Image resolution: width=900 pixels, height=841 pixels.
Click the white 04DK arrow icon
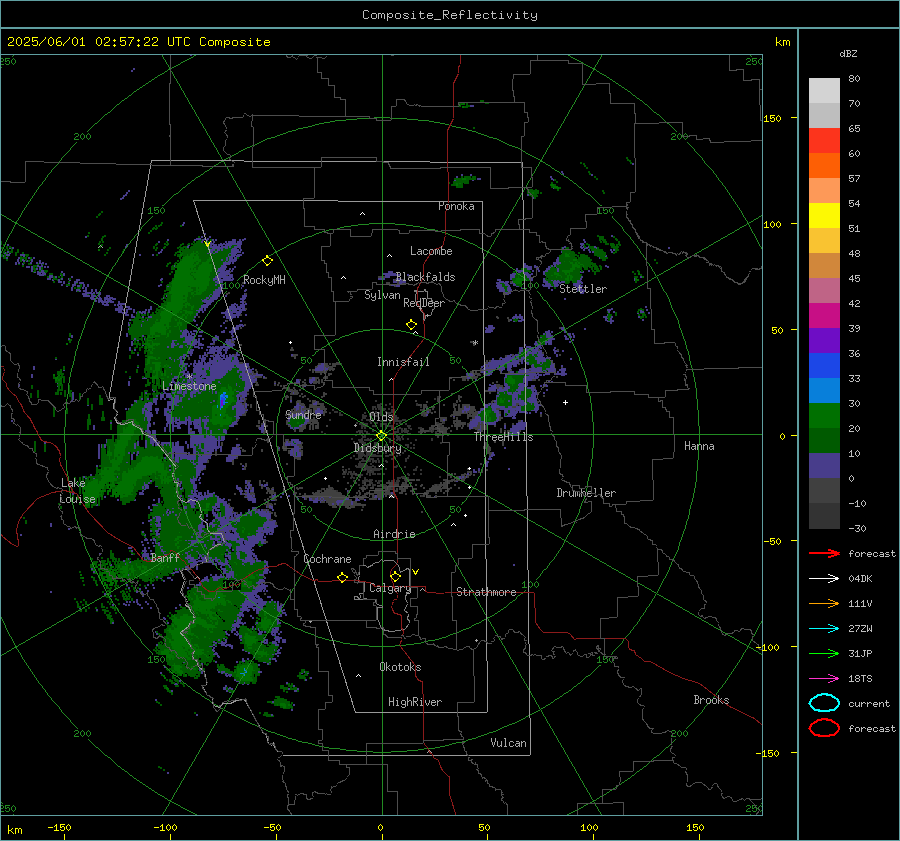coord(824,578)
